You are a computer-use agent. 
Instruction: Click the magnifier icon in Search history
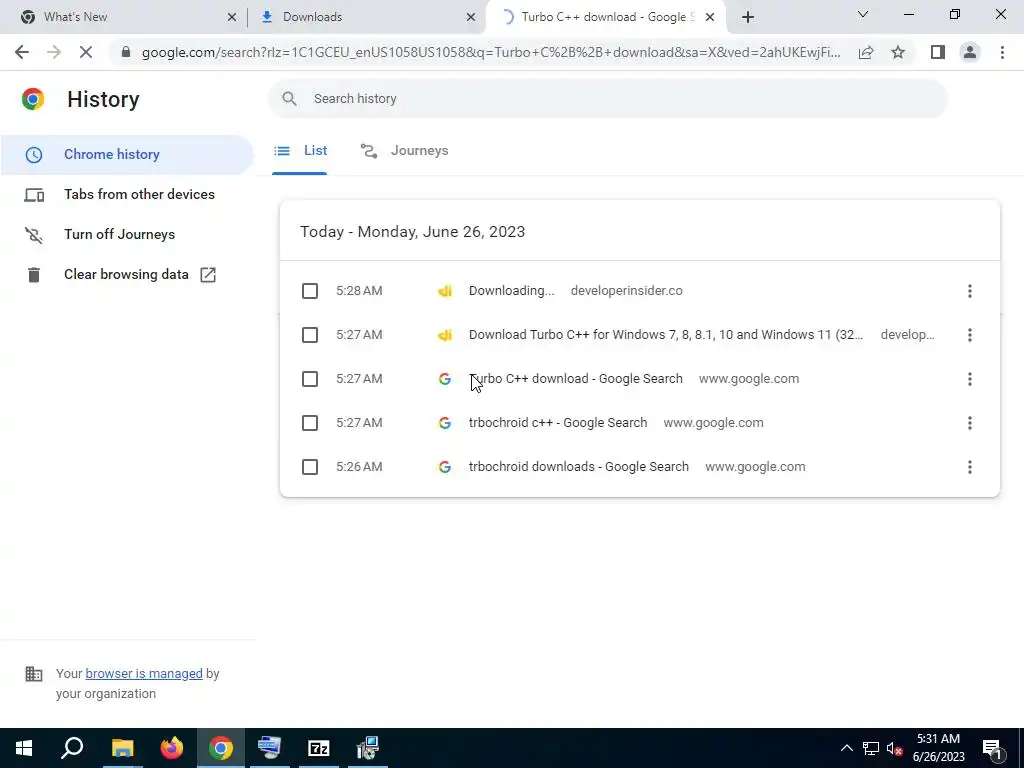289,99
